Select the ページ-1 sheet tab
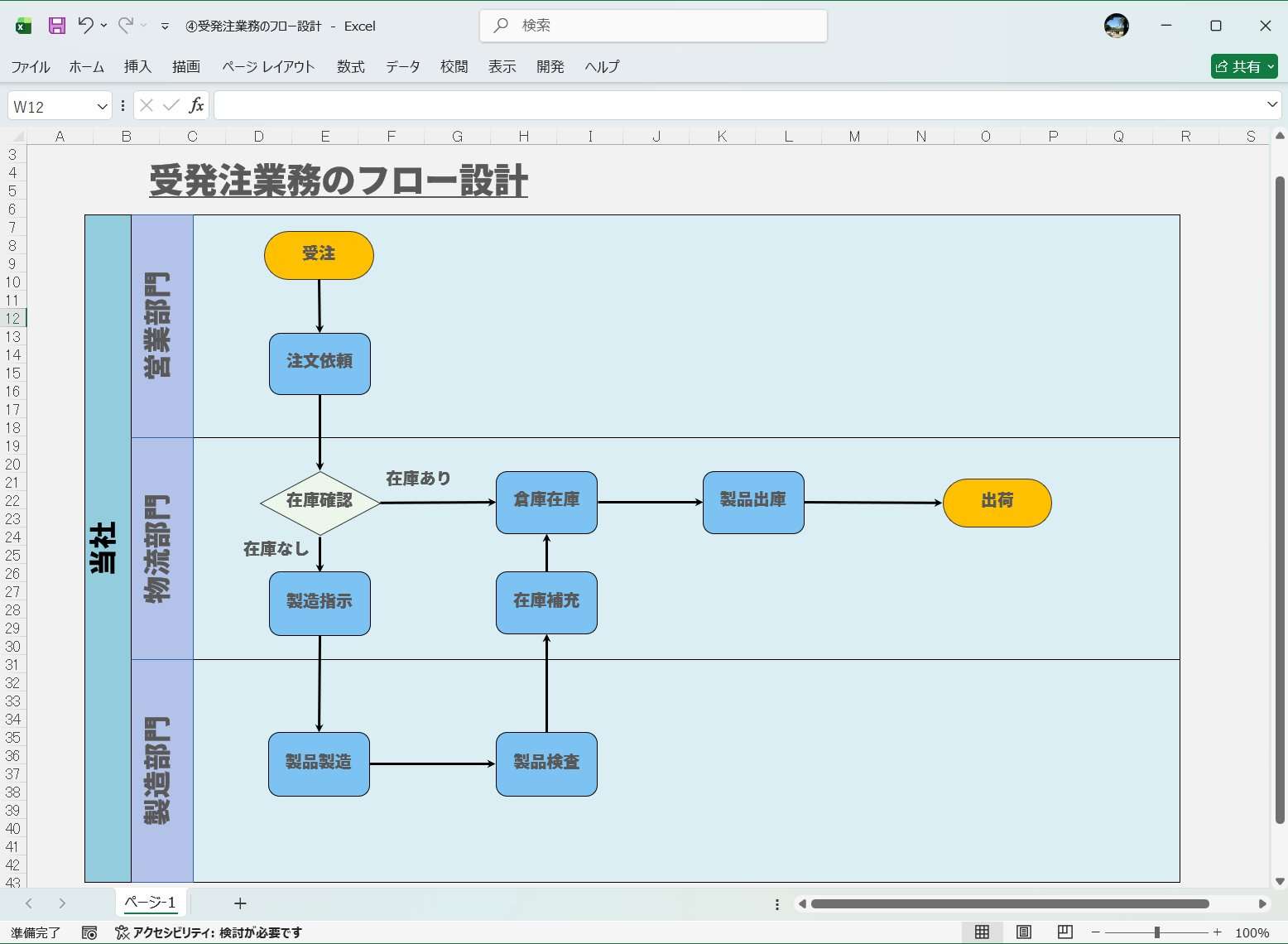This screenshot has height=944, width=1288. click(x=149, y=903)
